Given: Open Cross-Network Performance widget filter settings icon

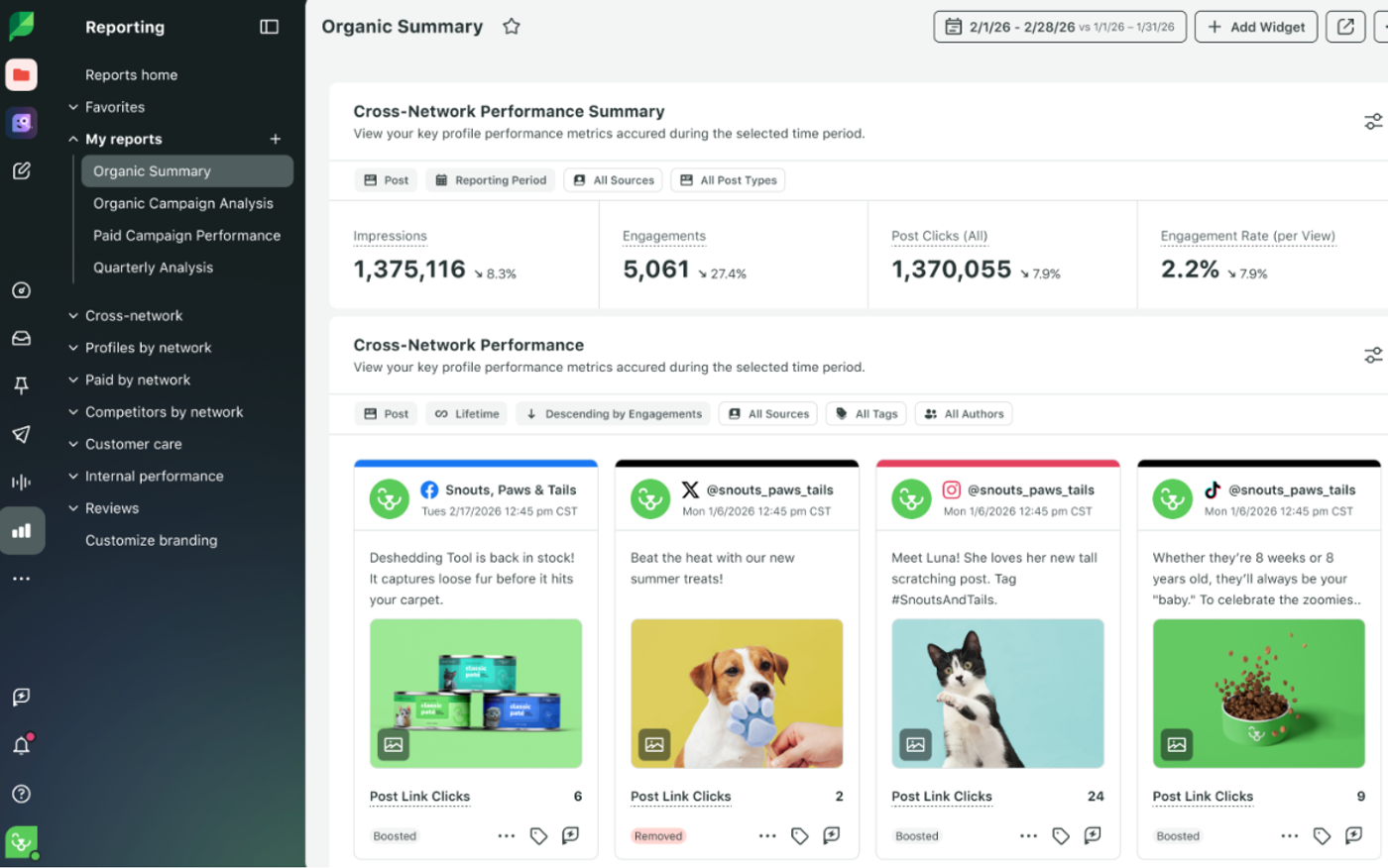Looking at the screenshot, I should (x=1373, y=355).
